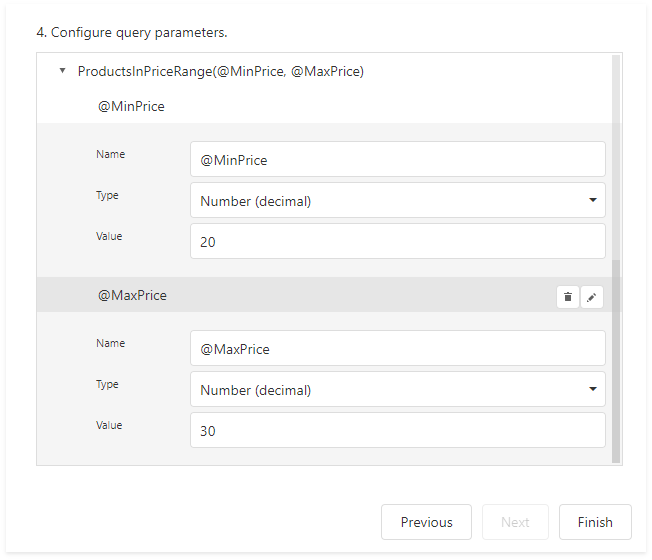The width and height of the screenshot is (652, 560).
Task: Click the disabled Next button
Action: coord(515,522)
